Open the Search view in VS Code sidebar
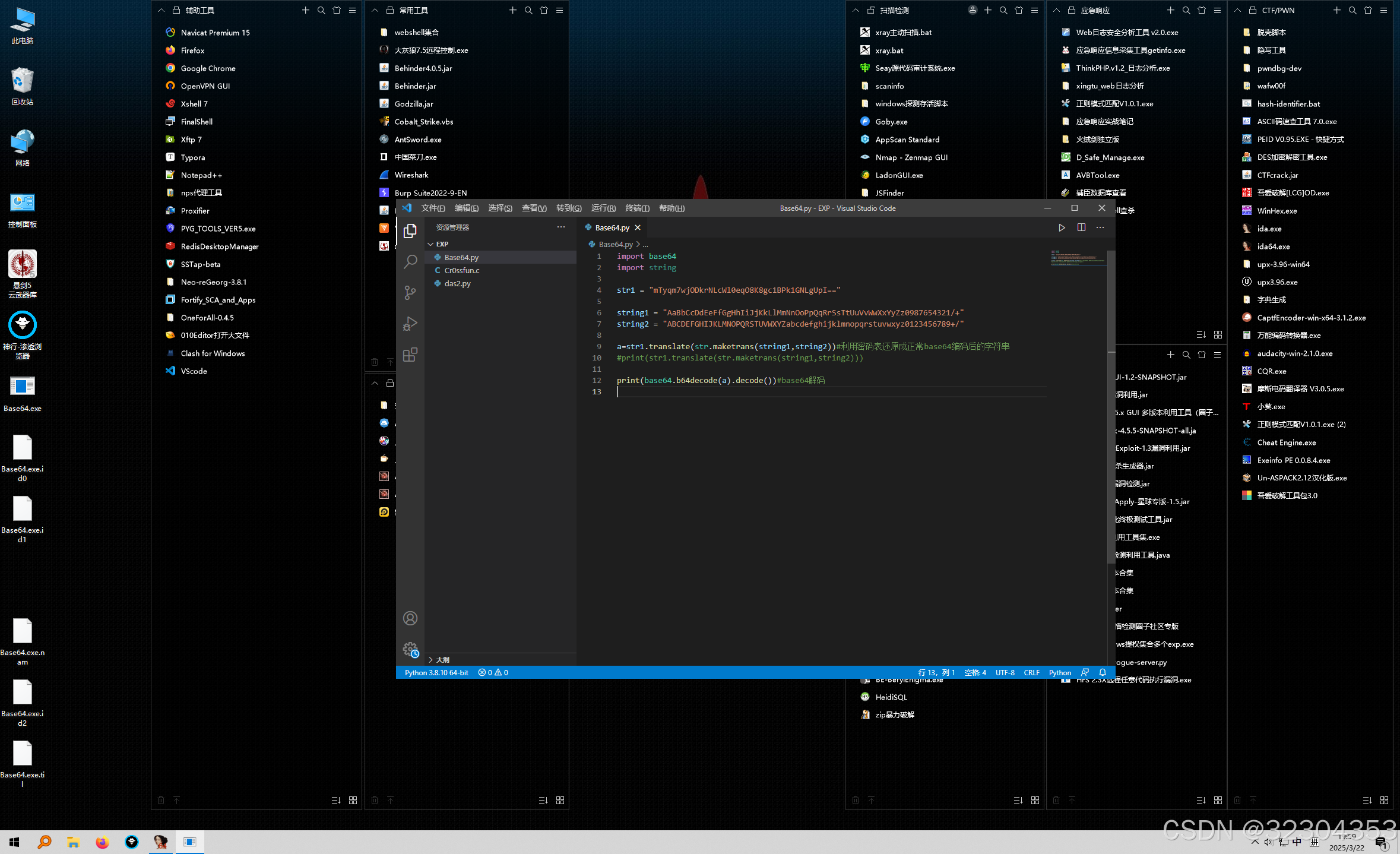 (x=410, y=262)
